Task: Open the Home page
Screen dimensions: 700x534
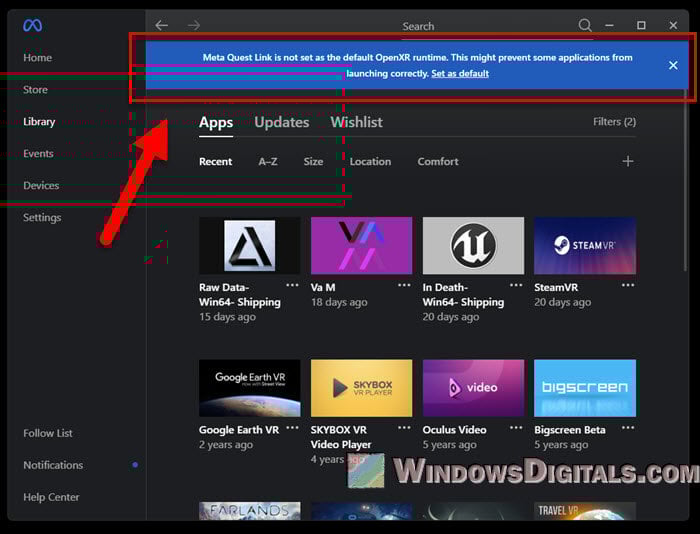Action: coord(38,58)
